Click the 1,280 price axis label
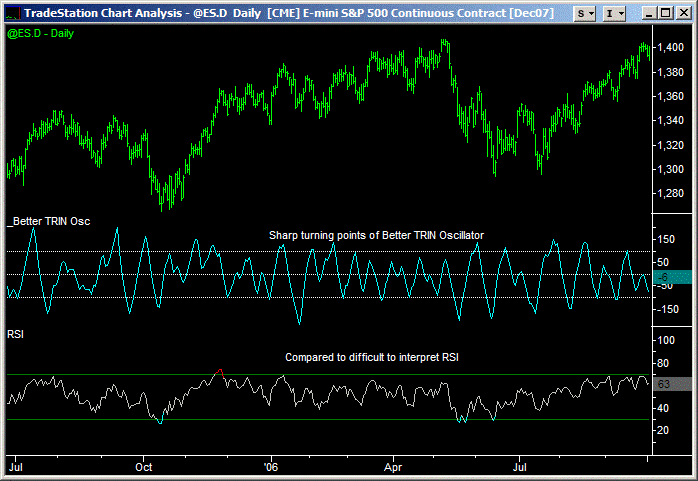698x481 pixels. (x=670, y=194)
